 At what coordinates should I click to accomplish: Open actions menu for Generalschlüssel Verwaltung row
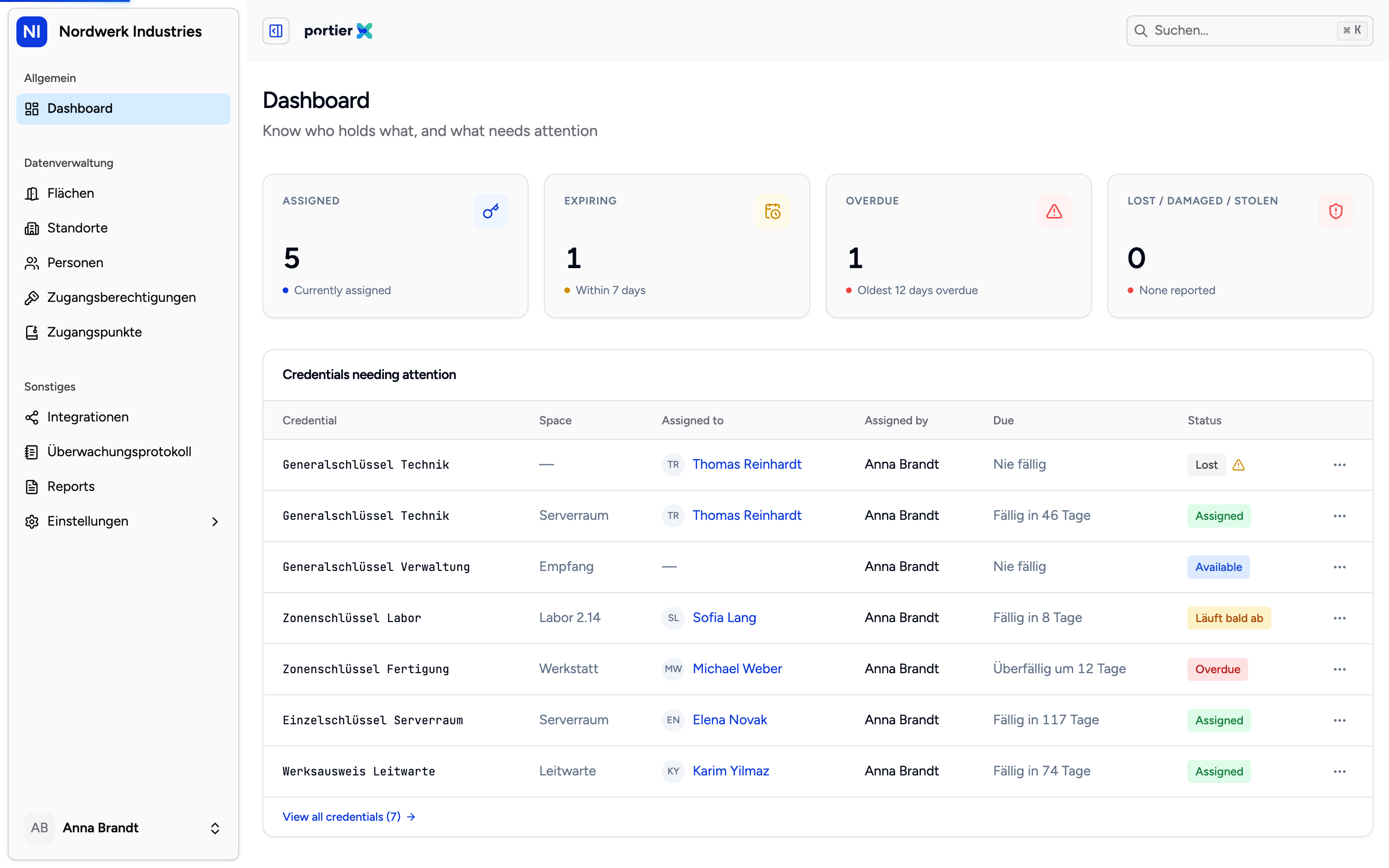[1340, 567]
